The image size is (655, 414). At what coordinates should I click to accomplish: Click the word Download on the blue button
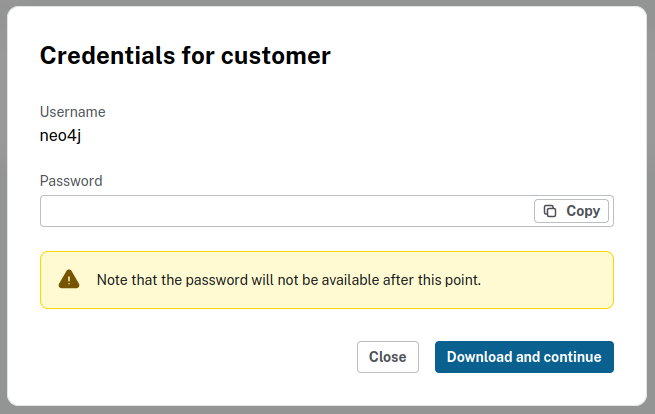click(480, 357)
